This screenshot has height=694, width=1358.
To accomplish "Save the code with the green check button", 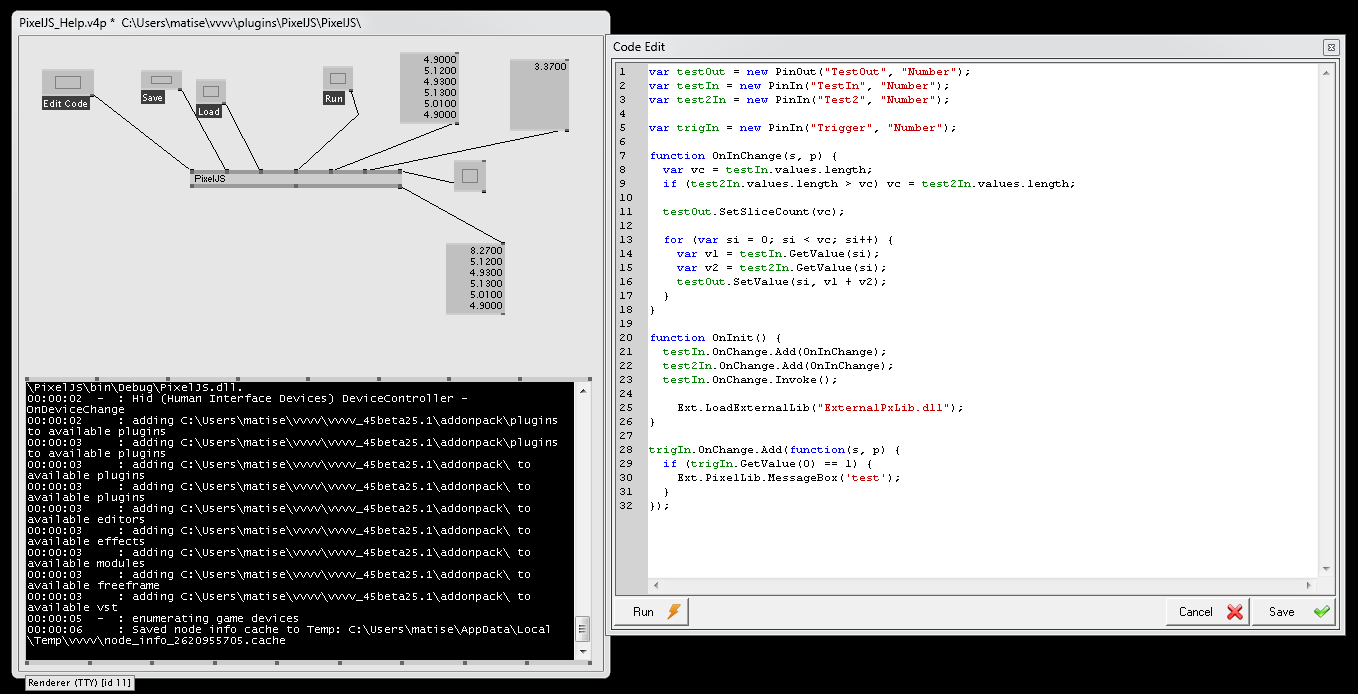I will (1294, 612).
